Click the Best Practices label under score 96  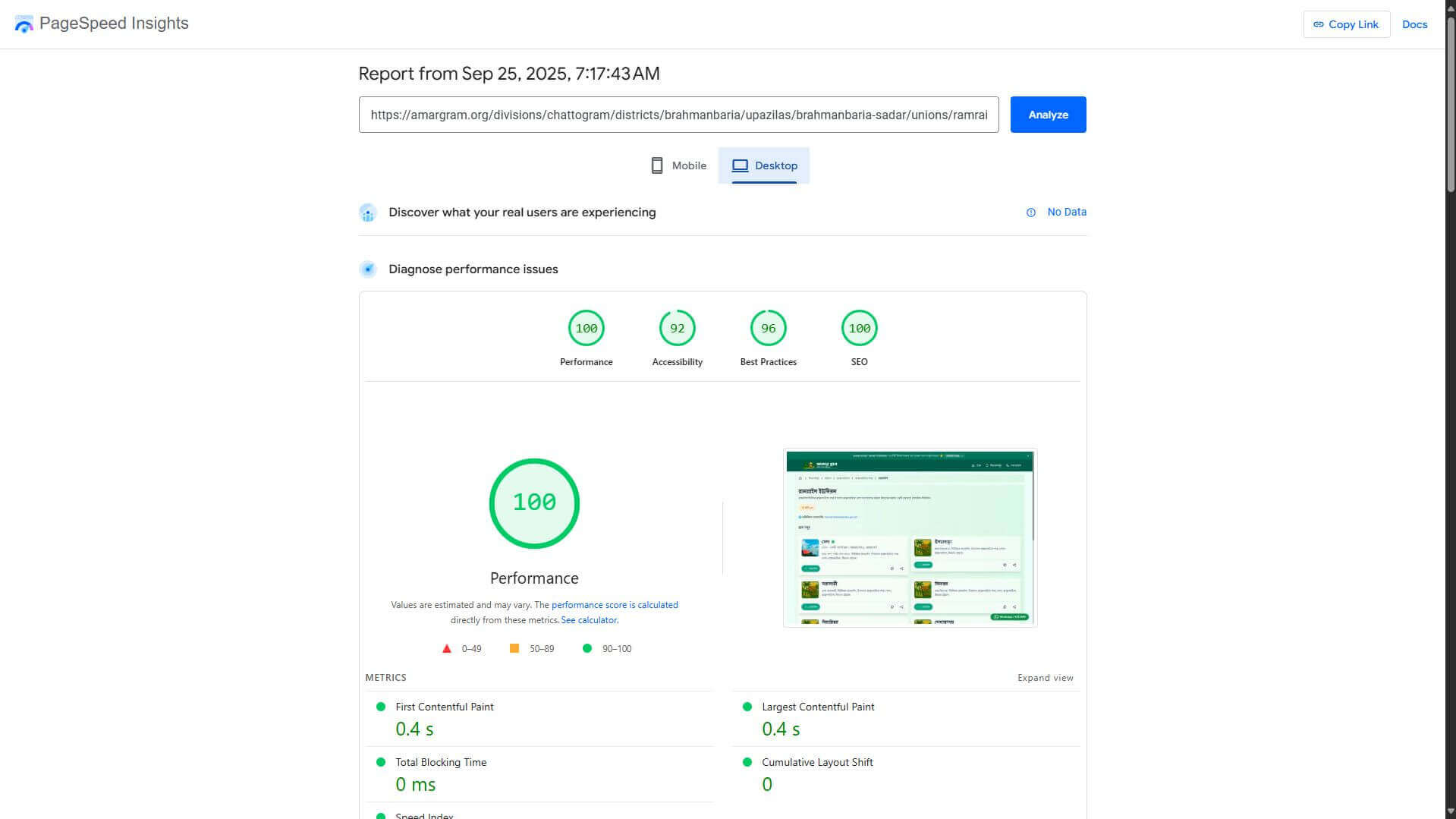[x=768, y=362]
